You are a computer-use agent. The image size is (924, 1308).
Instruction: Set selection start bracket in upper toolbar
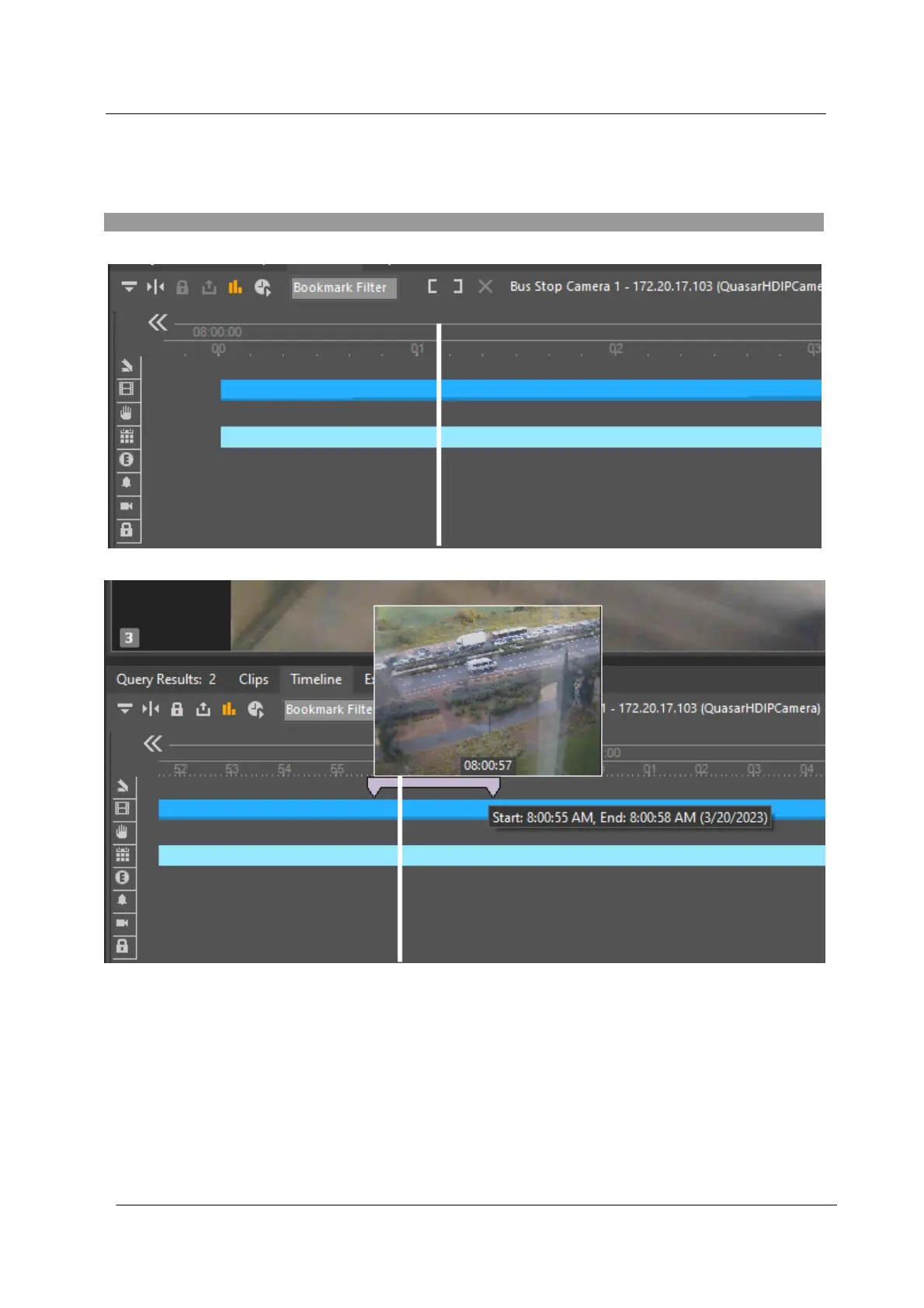point(432,287)
